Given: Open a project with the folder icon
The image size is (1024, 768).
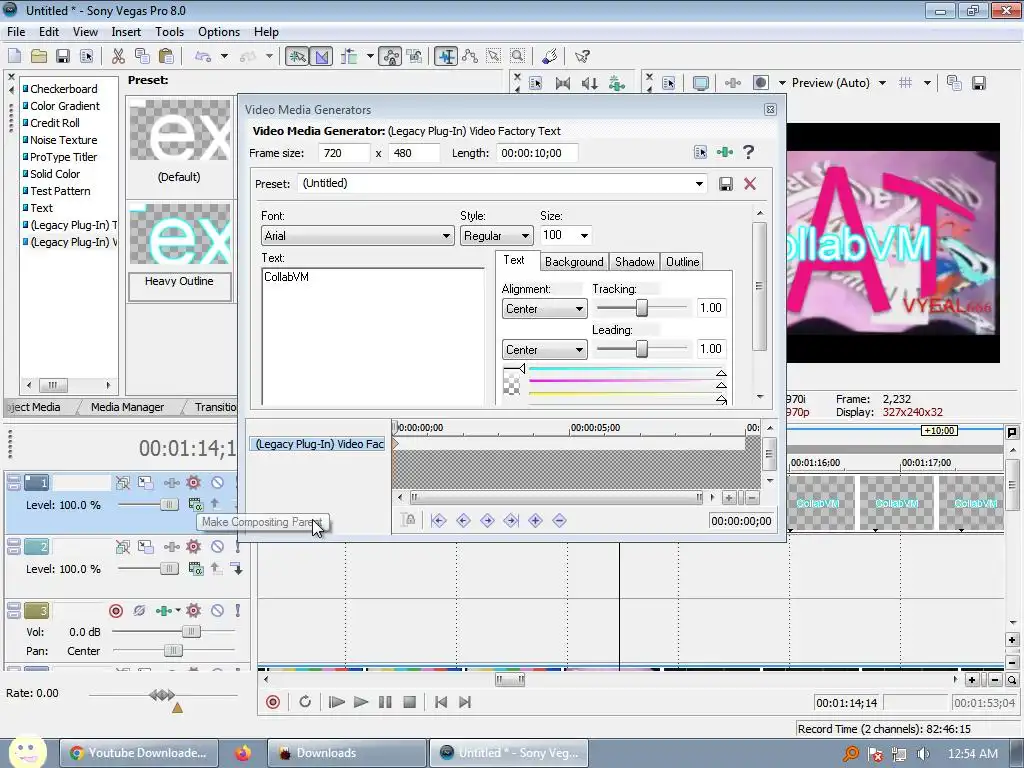Looking at the screenshot, I should point(39,56).
